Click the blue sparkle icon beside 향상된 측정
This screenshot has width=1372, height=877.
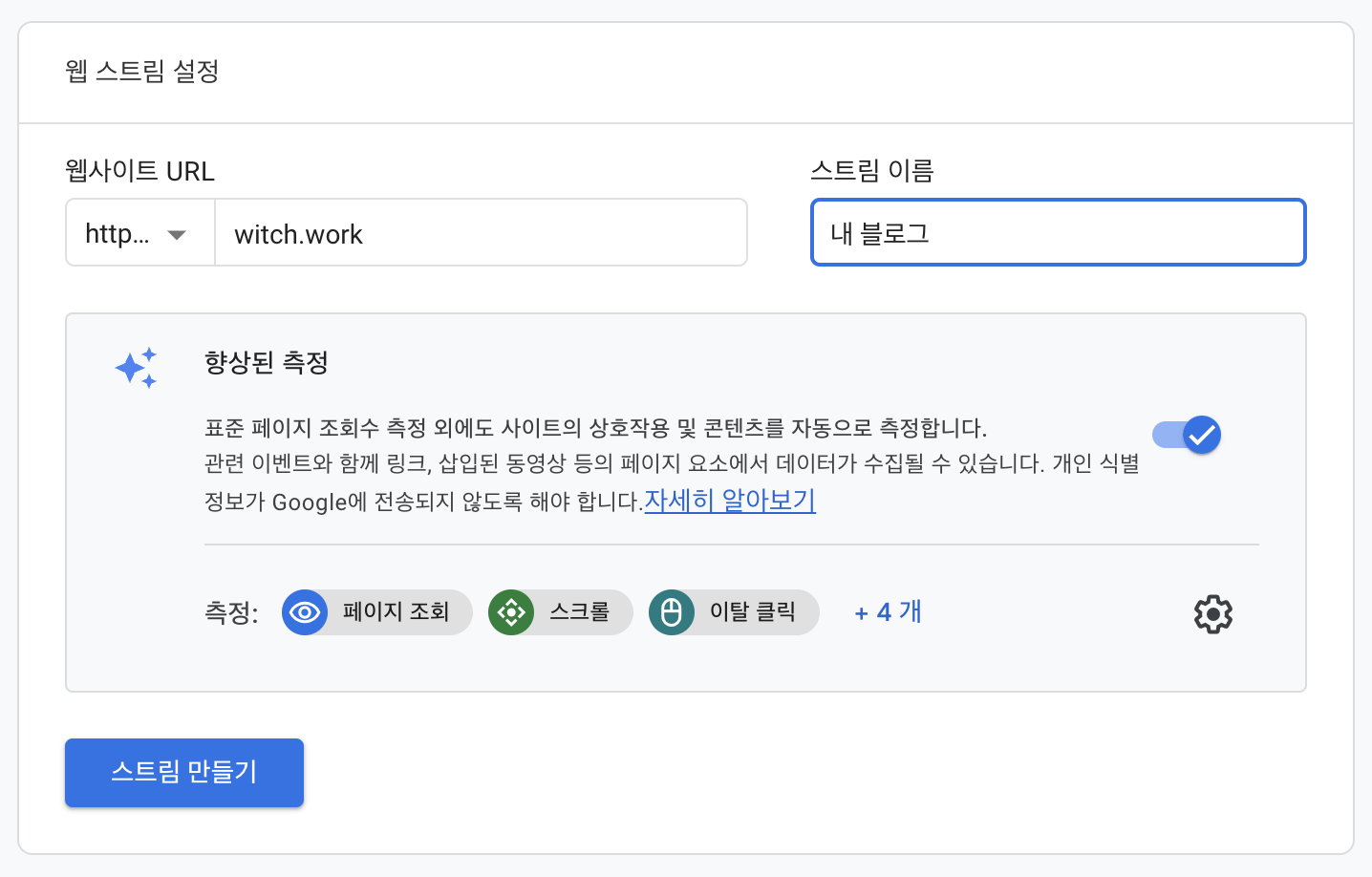click(x=137, y=368)
